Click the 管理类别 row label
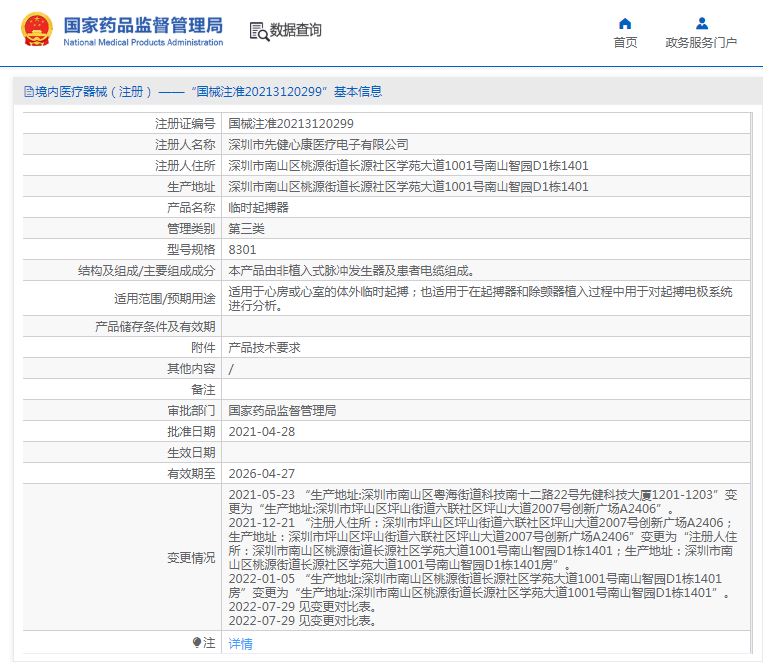Screen dimensions: 763x662 [x=191, y=228]
